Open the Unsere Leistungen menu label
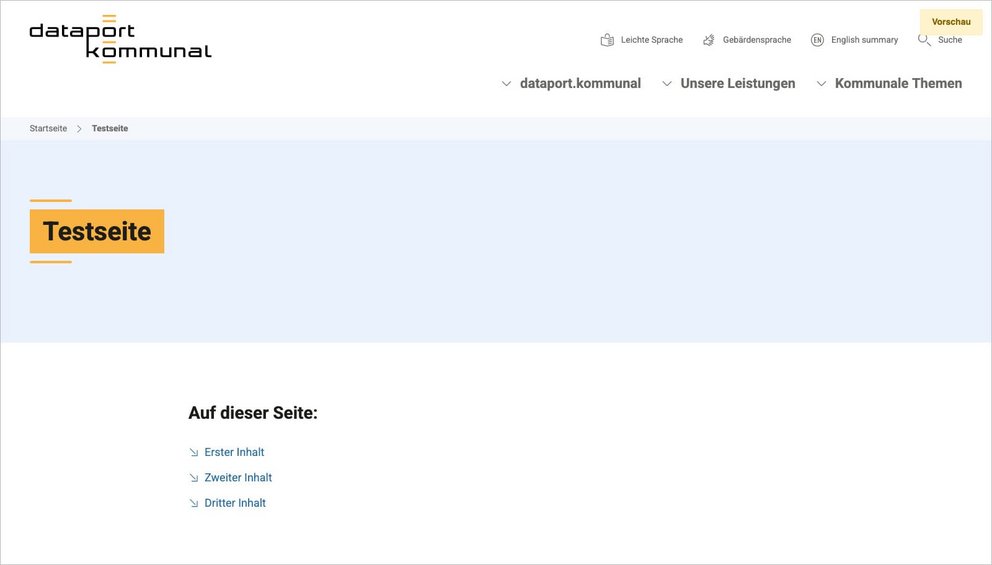 pos(738,84)
